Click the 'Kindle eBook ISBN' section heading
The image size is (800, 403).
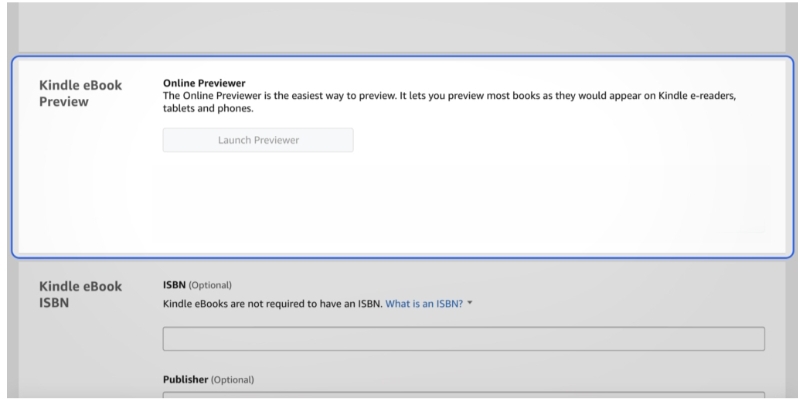(80, 294)
